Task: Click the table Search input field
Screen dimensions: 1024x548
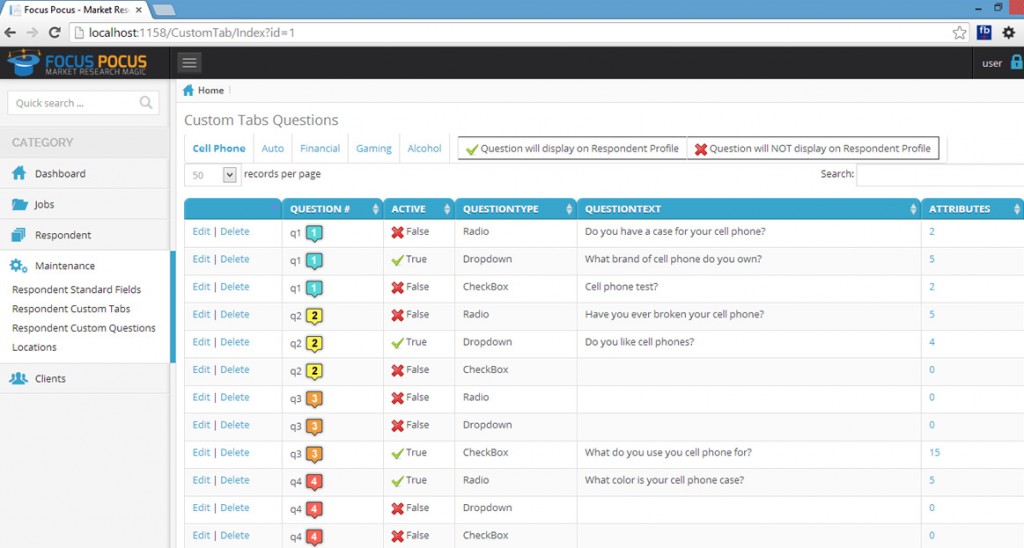Action: pos(939,175)
